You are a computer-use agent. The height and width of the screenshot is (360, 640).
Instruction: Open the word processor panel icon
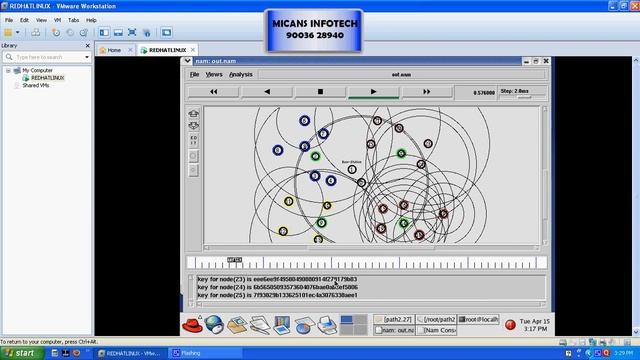260,325
